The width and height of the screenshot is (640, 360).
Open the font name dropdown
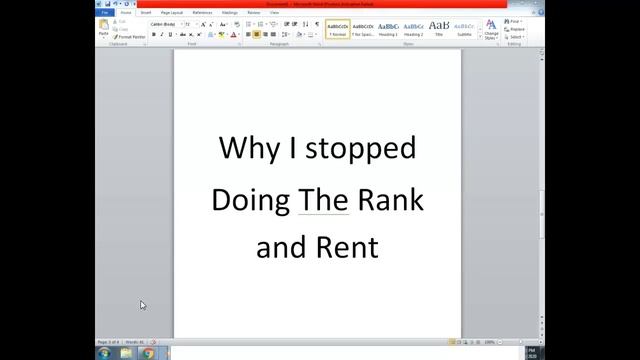pyautogui.click(x=182, y=24)
